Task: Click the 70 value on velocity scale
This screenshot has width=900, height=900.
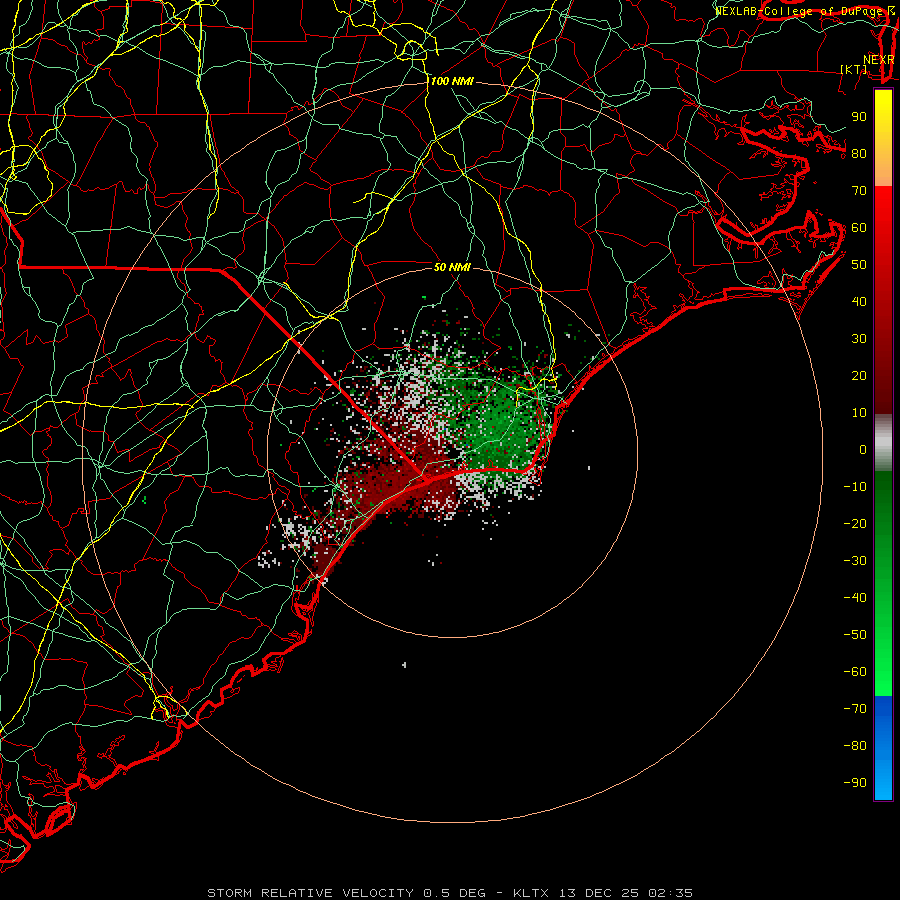Action: coord(859,191)
